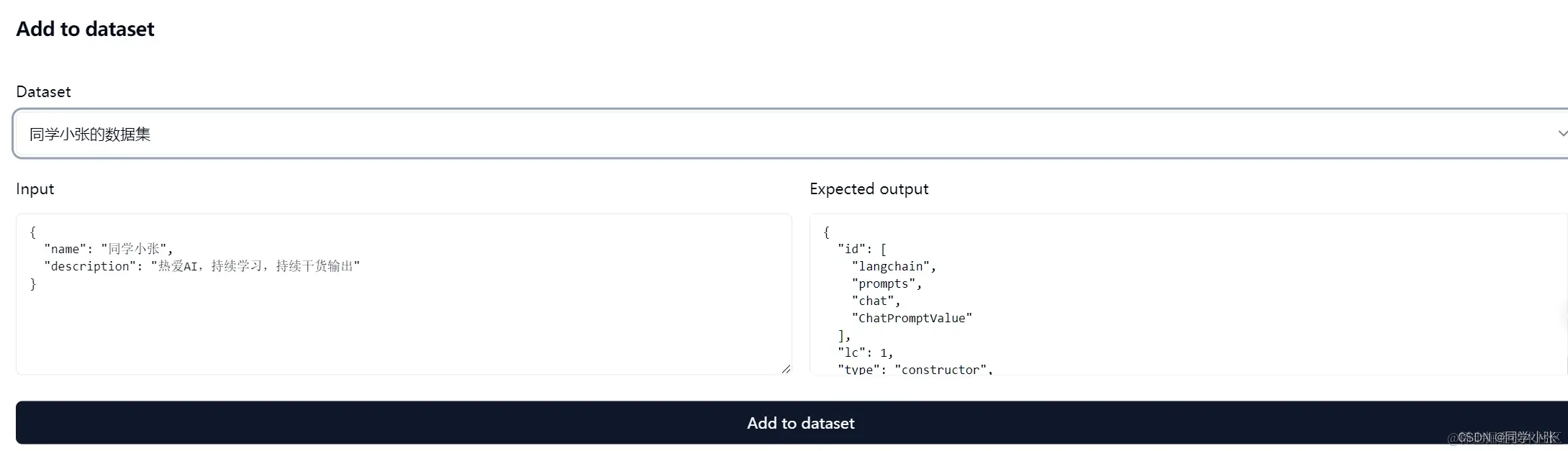Viewport: 1568px width, 451px height.
Task: Click "ChatPromptValue" in Expected output
Action: (911, 318)
